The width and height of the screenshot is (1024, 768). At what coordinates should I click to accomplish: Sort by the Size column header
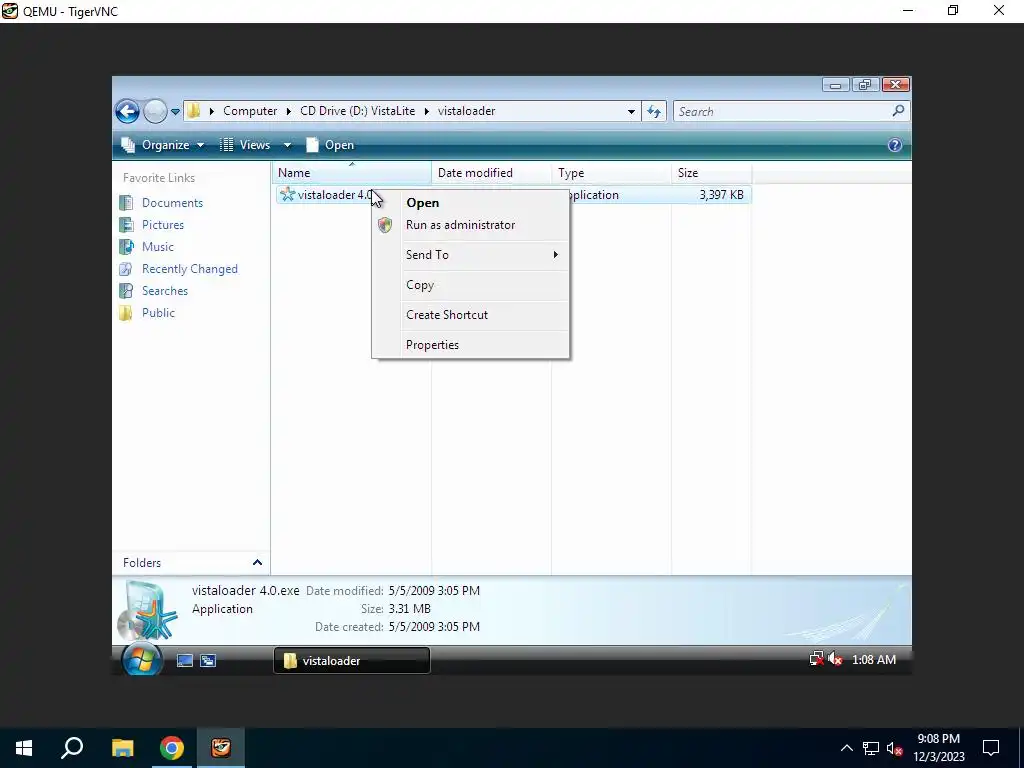click(x=711, y=173)
